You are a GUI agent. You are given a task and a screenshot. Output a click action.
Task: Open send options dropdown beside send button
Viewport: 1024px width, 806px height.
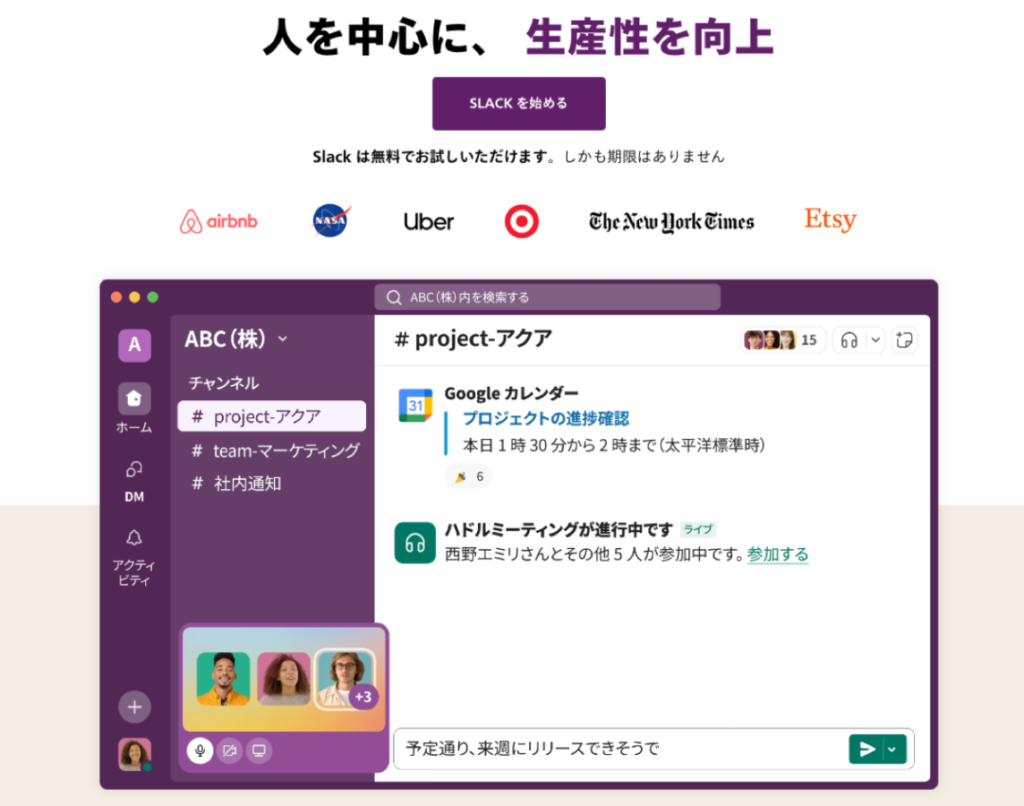tap(893, 749)
